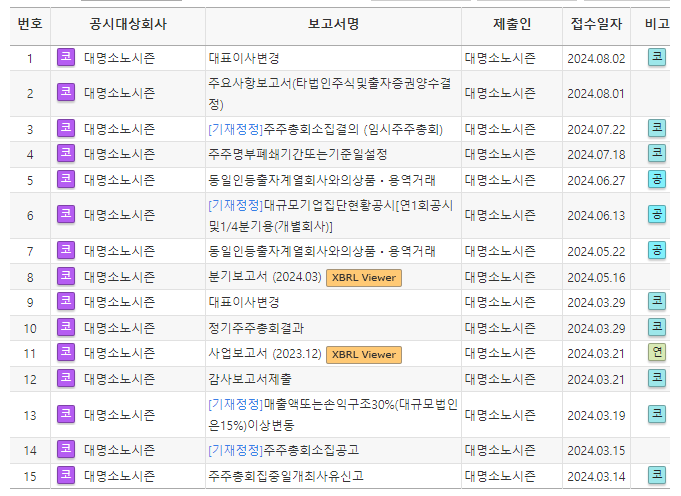Click the teal 코 remark icon for 2024.07.18
Screen dimensions: 681x496
(x=657, y=154)
